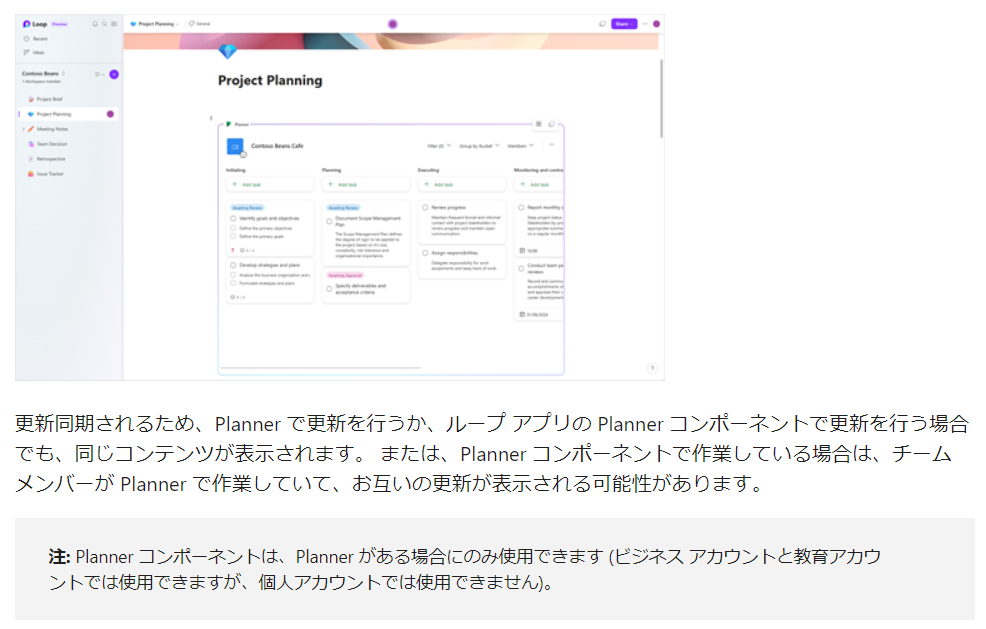Mark 'Identify goals and objectives' as complete
Image resolution: width=986 pixels, height=629 pixels.
[x=233, y=218]
